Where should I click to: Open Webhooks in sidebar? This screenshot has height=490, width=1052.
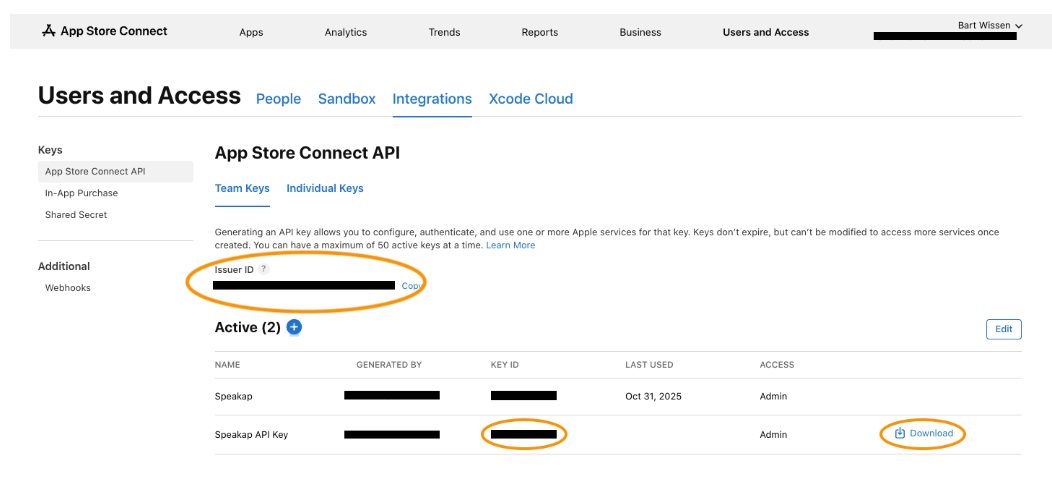coord(68,288)
